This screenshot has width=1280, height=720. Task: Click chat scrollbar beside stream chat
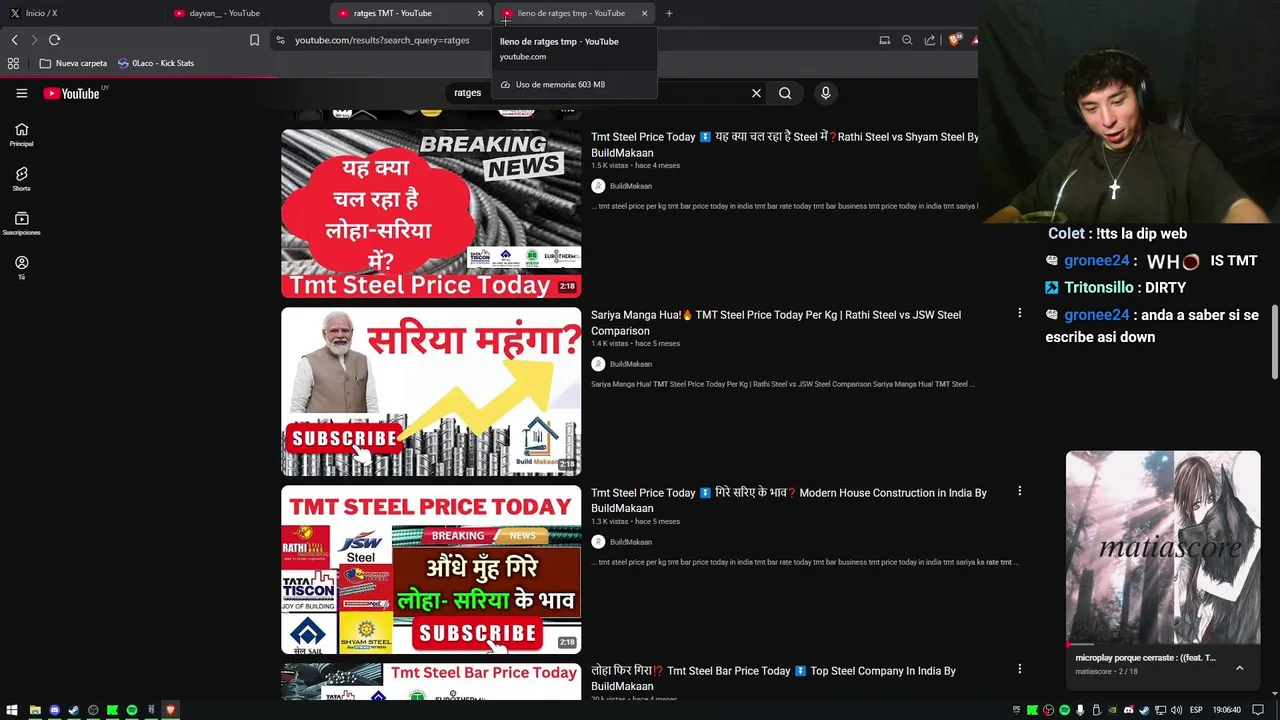pyautogui.click(x=1274, y=342)
